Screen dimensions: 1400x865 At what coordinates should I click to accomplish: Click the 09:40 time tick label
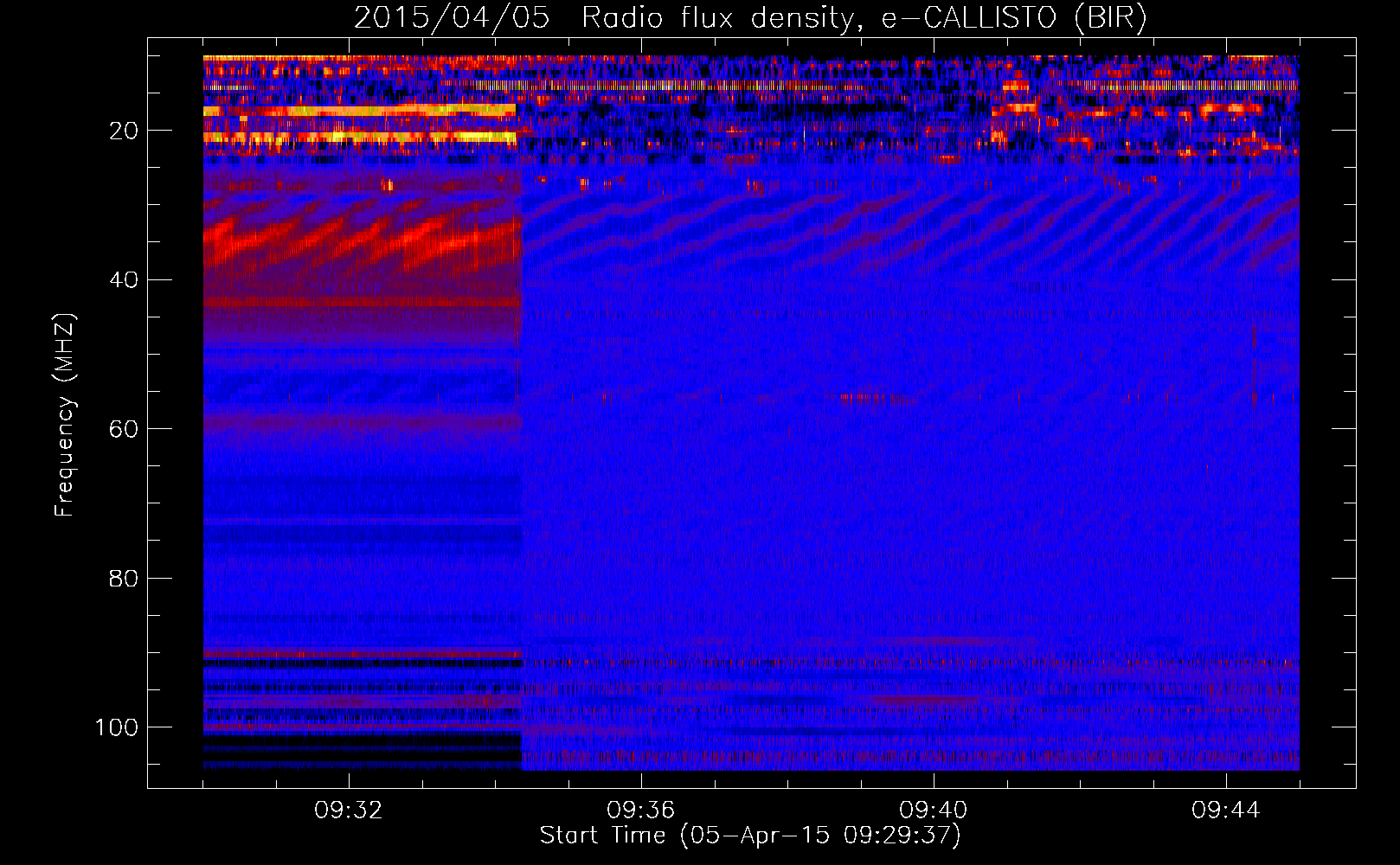point(934,811)
